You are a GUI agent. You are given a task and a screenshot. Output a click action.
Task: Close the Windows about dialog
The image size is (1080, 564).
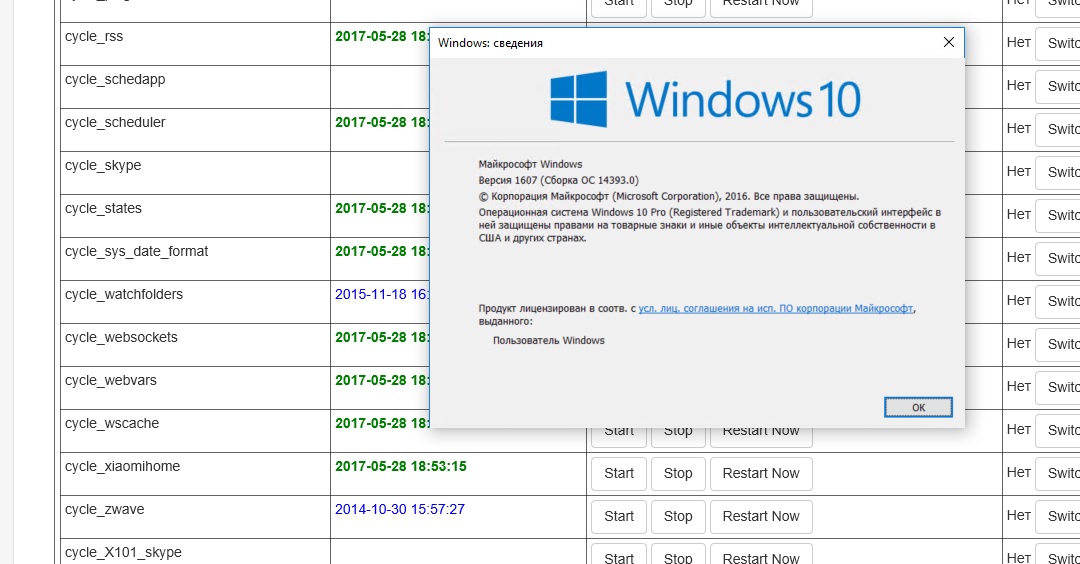[948, 43]
